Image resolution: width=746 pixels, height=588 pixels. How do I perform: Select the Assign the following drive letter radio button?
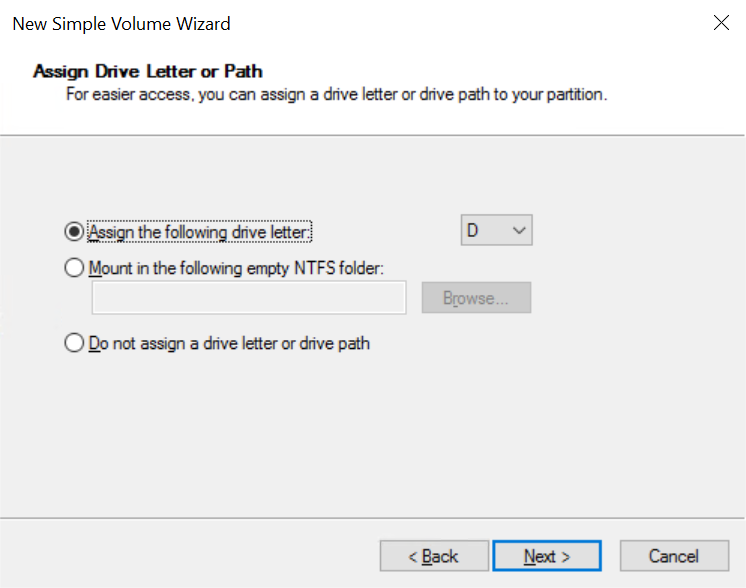tap(73, 231)
